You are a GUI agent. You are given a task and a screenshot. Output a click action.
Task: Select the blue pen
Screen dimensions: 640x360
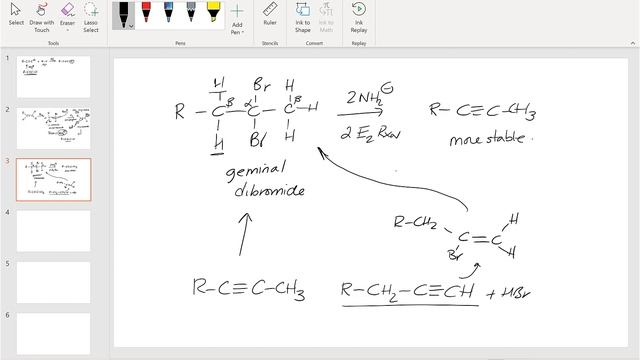168,12
